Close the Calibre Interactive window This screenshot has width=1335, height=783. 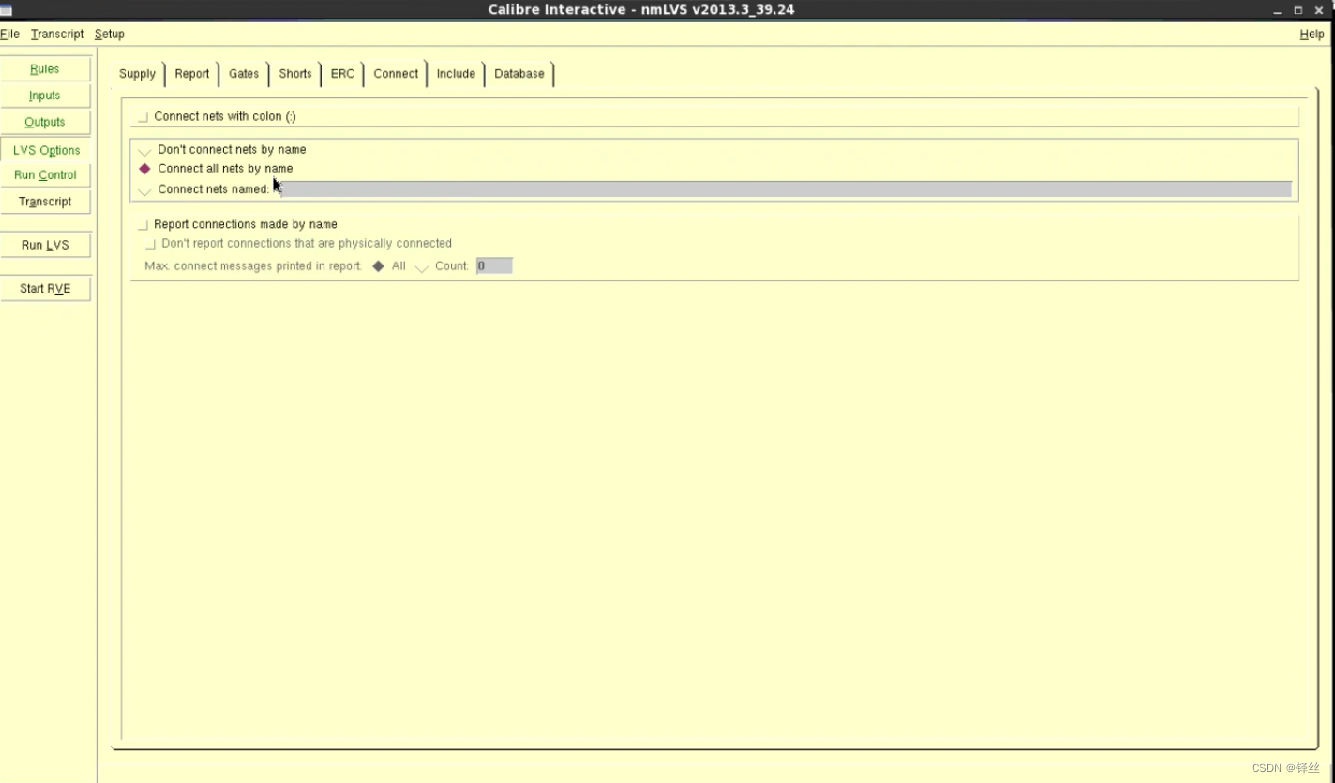tap(1319, 10)
